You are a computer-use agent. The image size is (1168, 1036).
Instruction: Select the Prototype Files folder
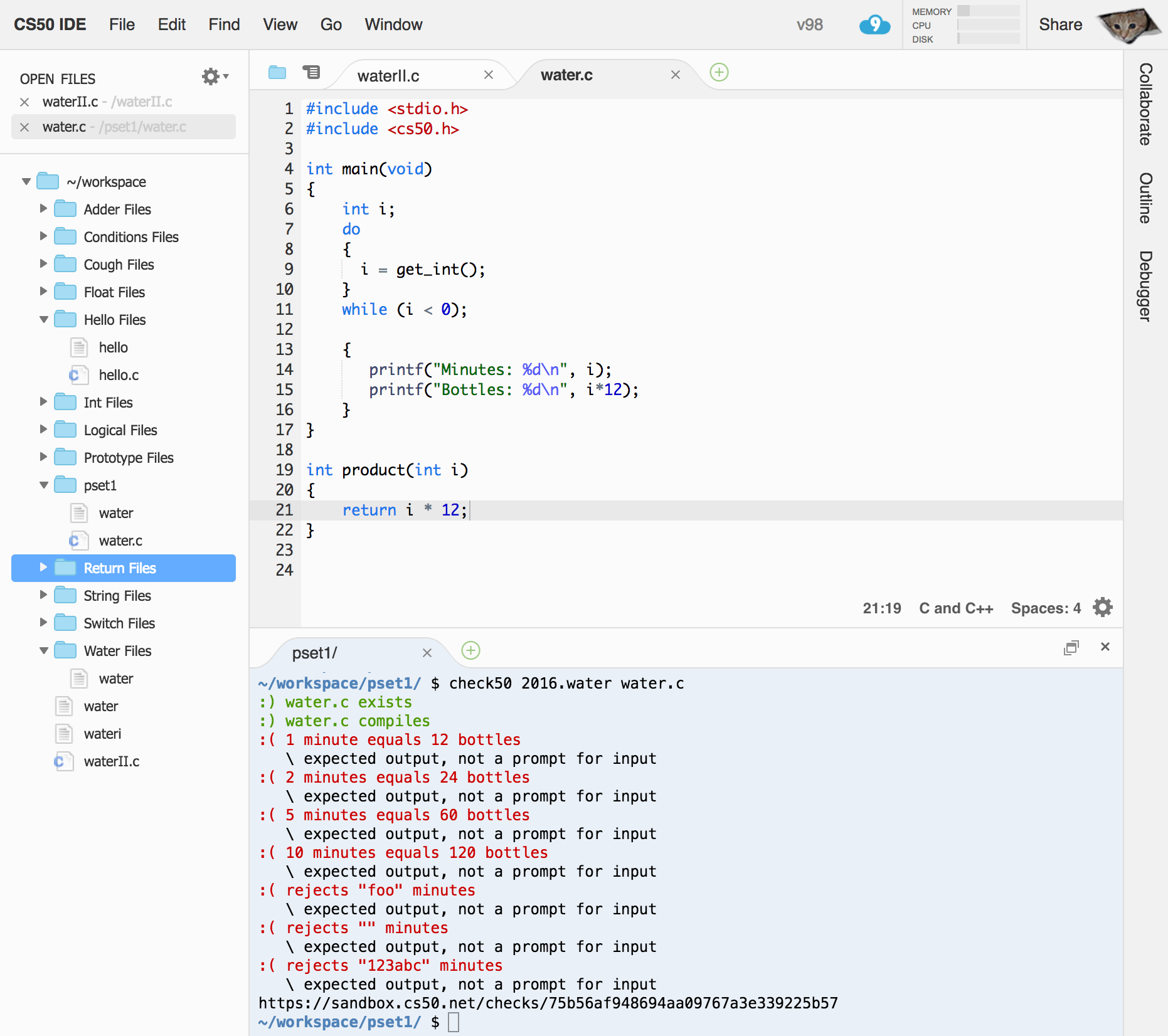point(128,458)
